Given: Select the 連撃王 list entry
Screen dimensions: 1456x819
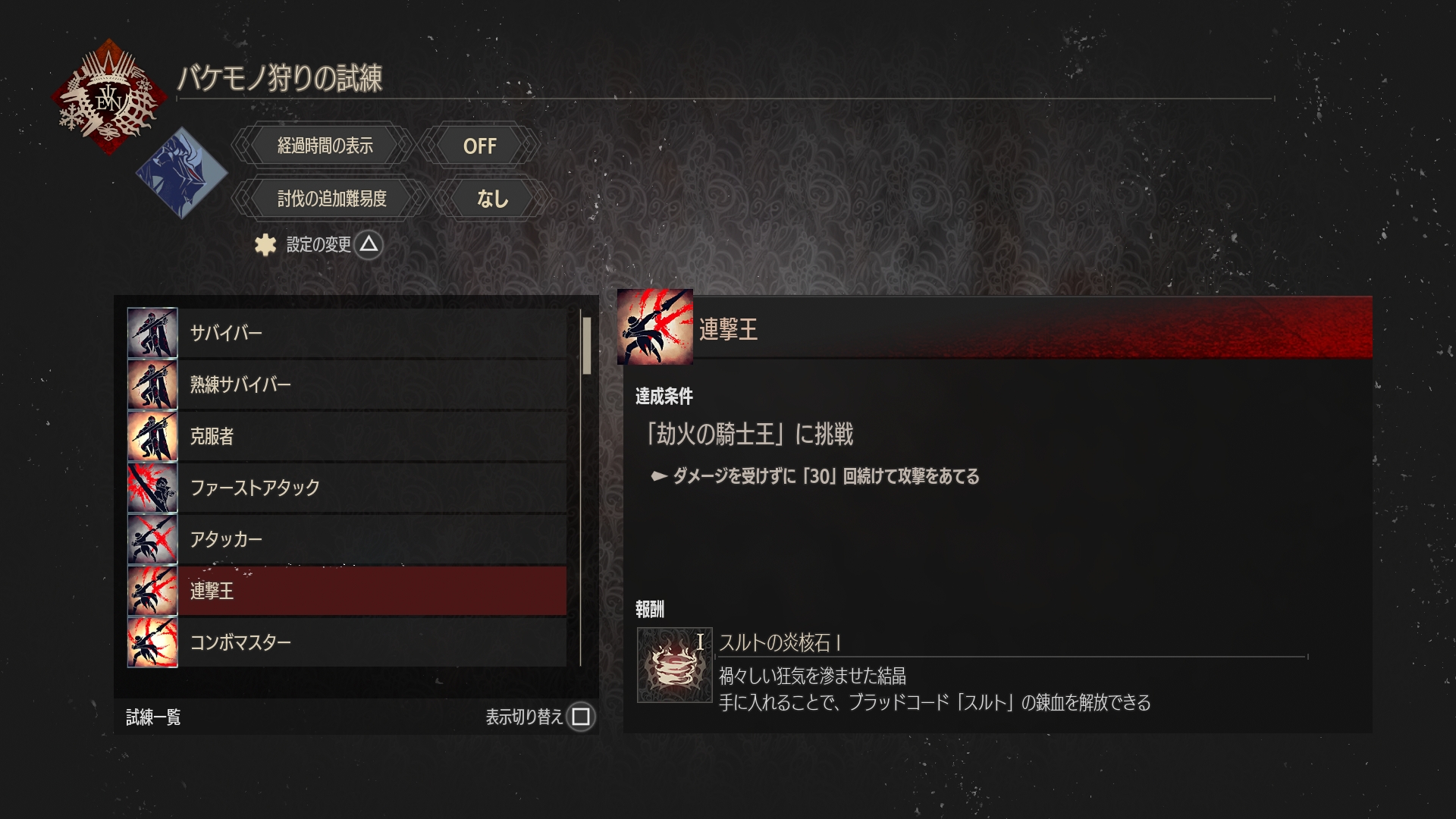Looking at the screenshot, I should coord(347,591).
